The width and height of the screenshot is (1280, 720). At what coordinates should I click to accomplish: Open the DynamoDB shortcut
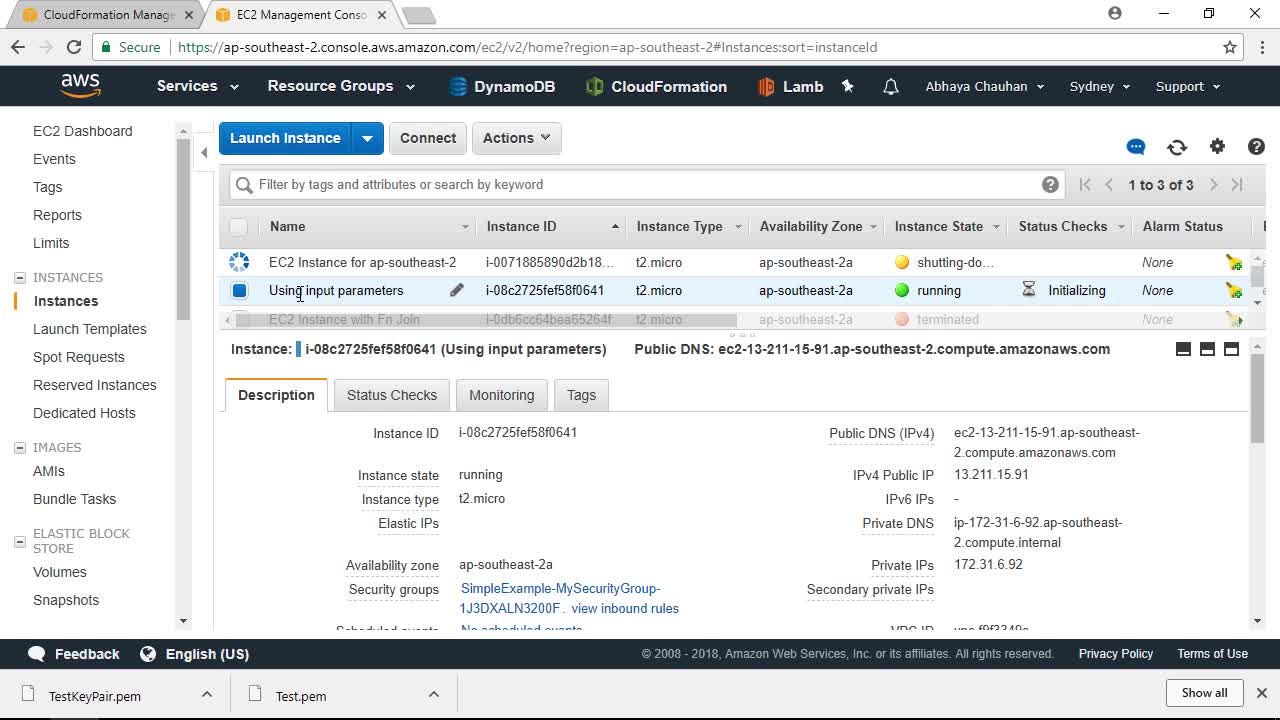(x=502, y=87)
